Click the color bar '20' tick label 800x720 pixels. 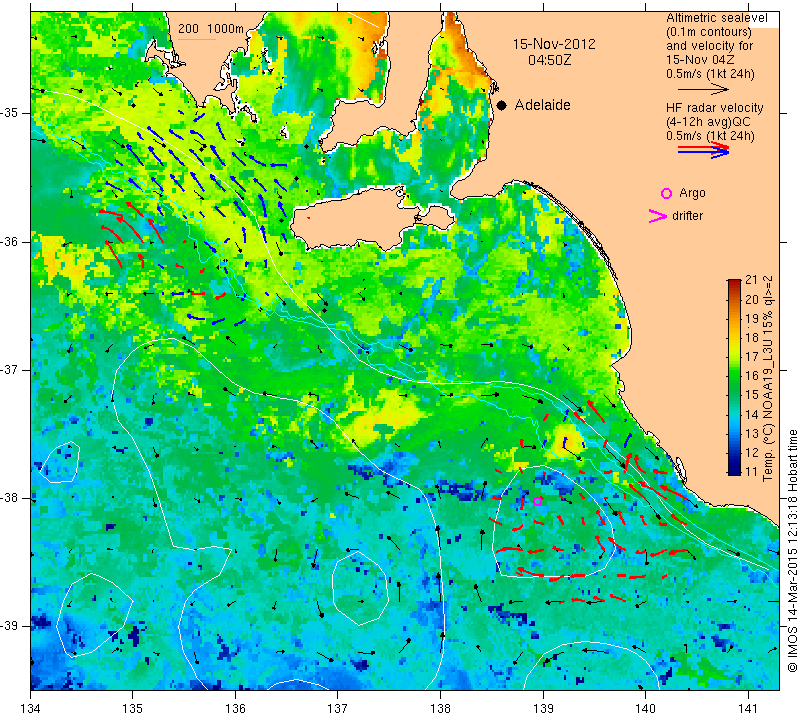click(x=751, y=299)
